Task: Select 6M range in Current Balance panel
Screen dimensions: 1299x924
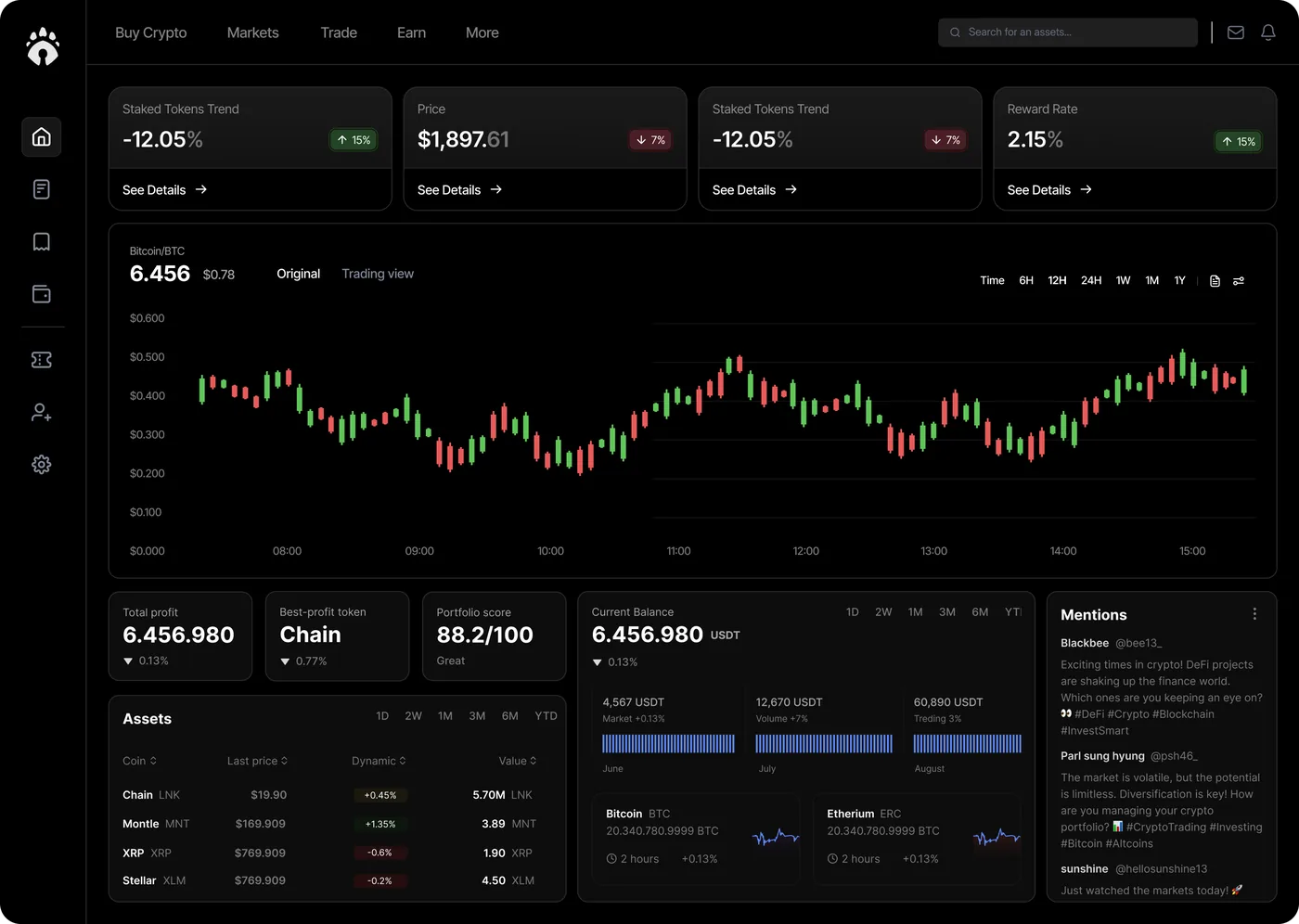Action: 980,612
